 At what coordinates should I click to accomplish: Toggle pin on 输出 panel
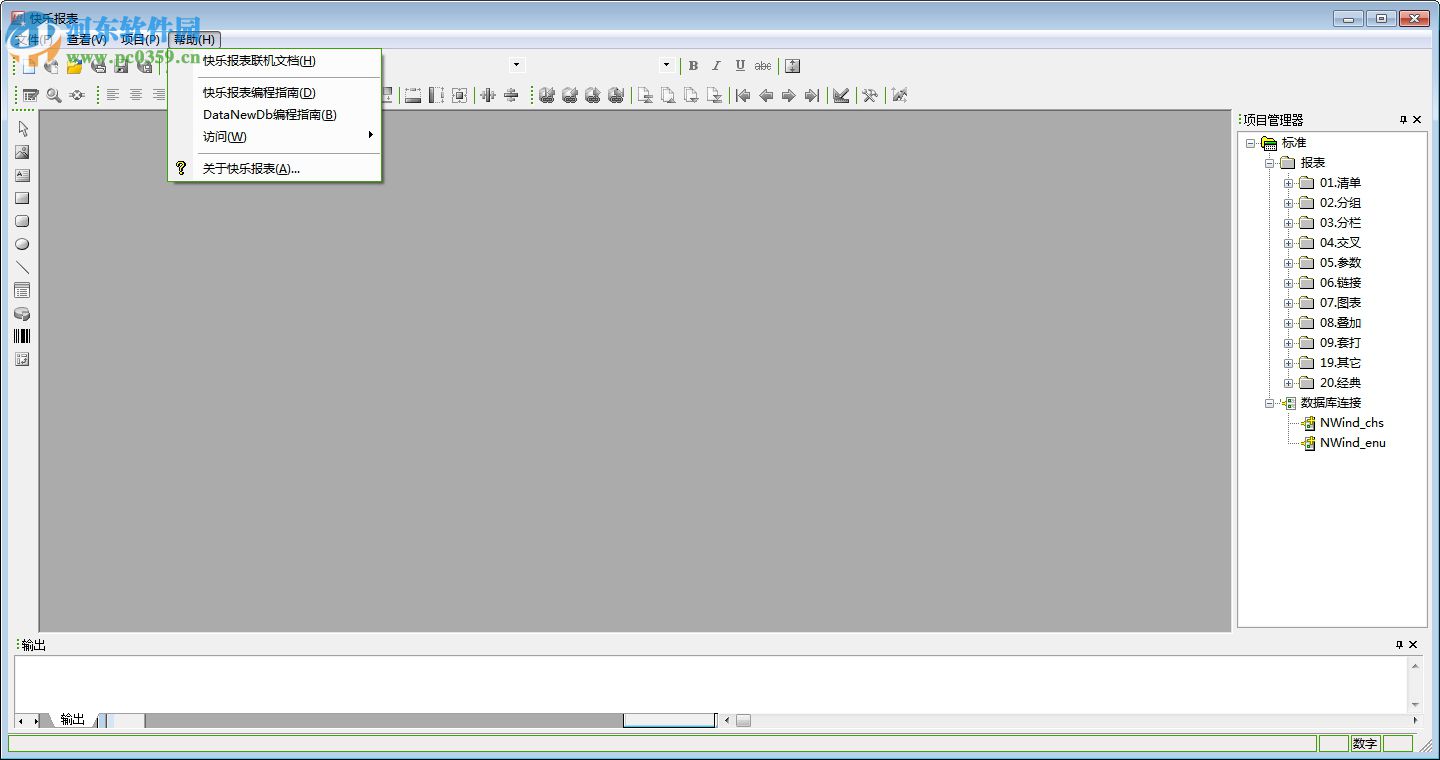1400,645
